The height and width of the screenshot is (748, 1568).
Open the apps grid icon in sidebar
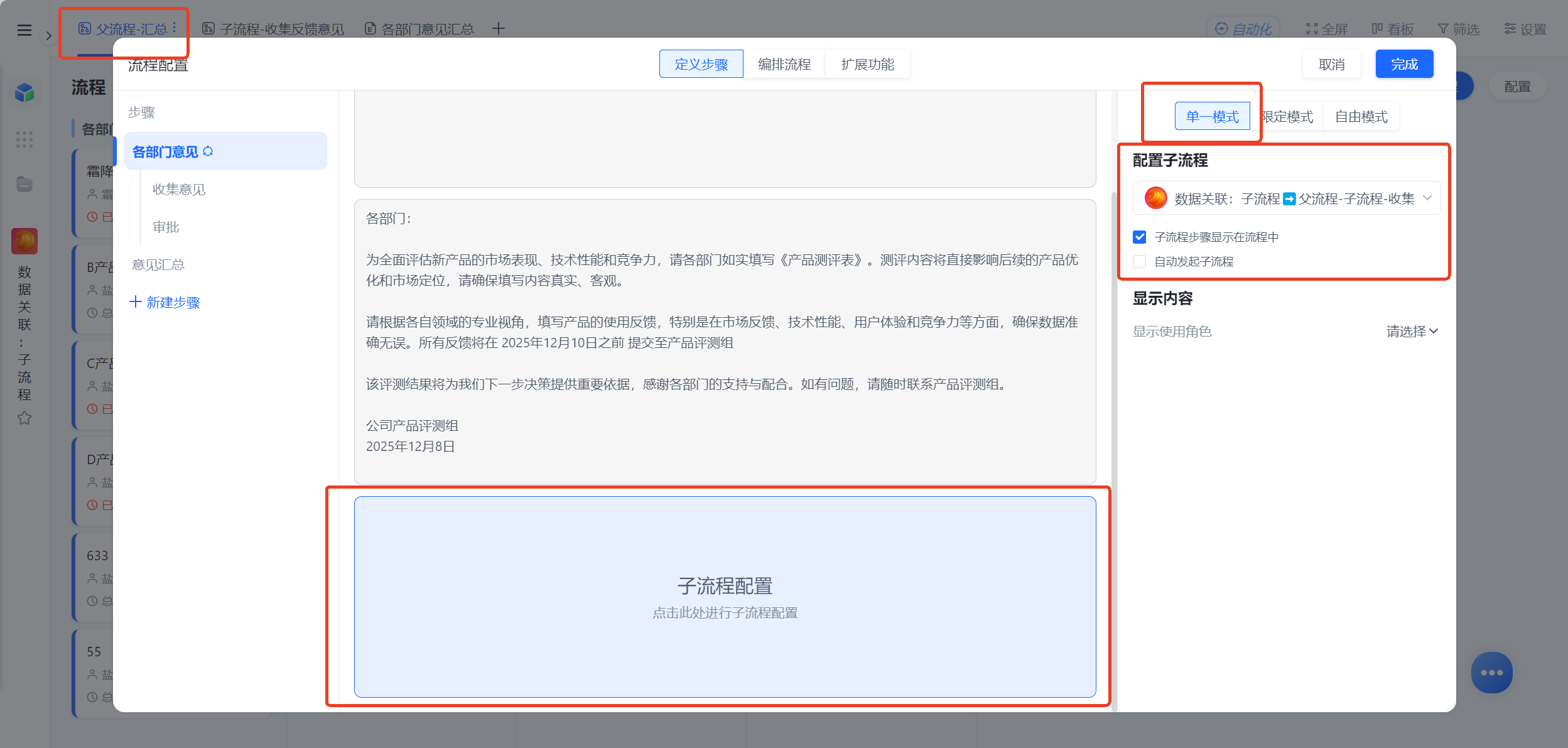pyautogui.click(x=24, y=139)
